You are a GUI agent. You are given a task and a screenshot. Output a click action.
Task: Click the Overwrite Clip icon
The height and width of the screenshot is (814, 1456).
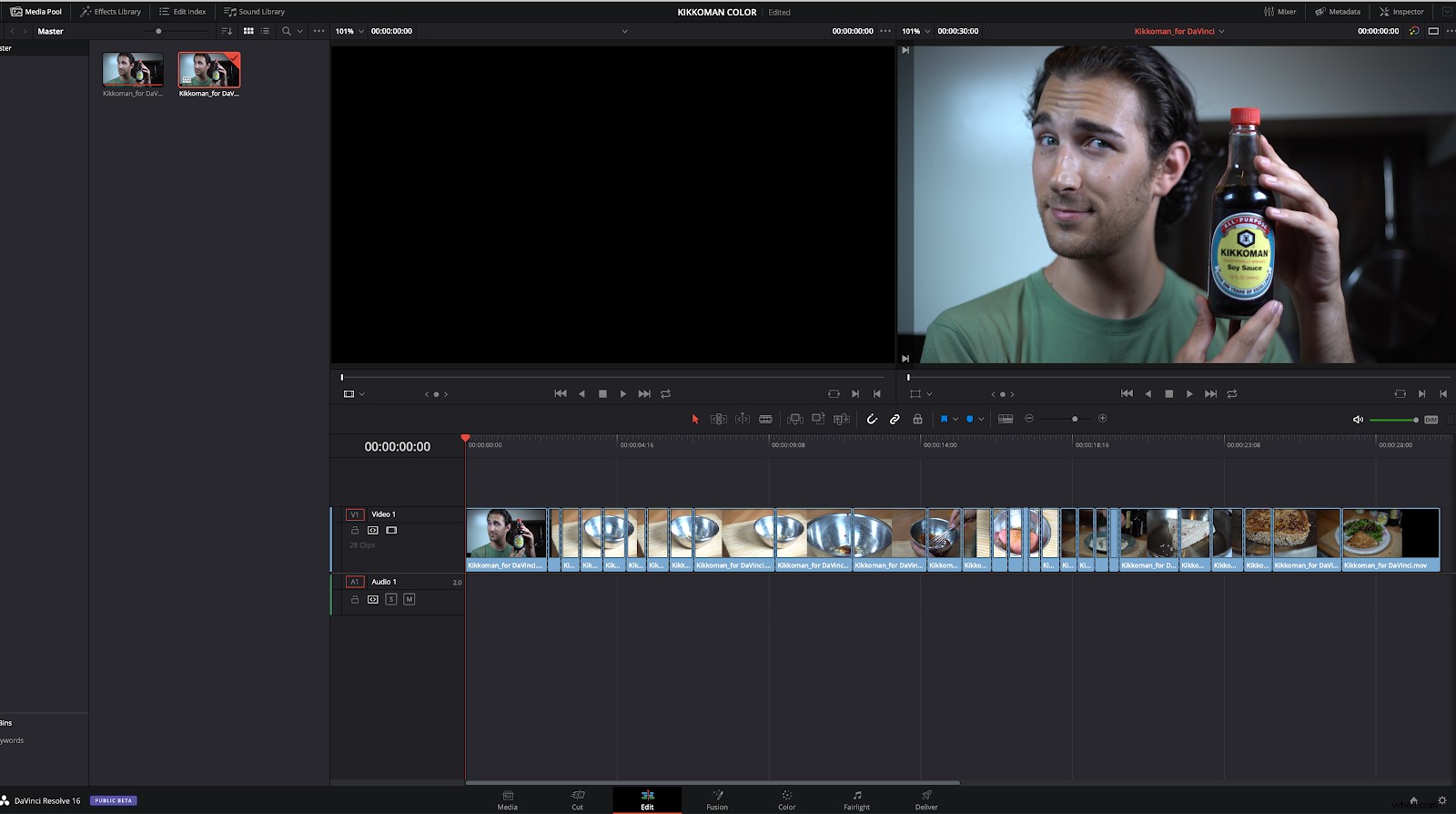tap(818, 419)
